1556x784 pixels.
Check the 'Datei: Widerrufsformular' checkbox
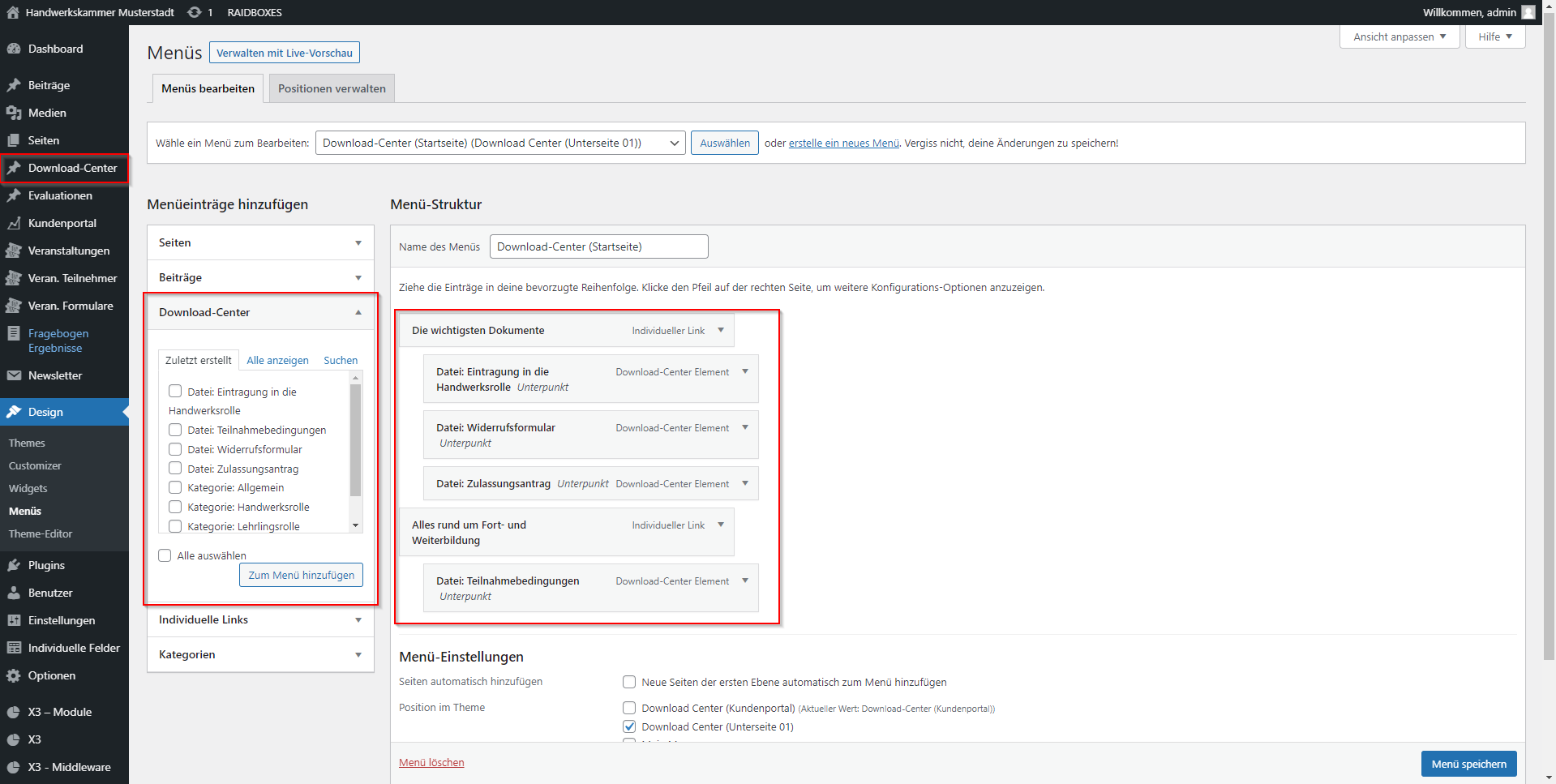pos(175,449)
